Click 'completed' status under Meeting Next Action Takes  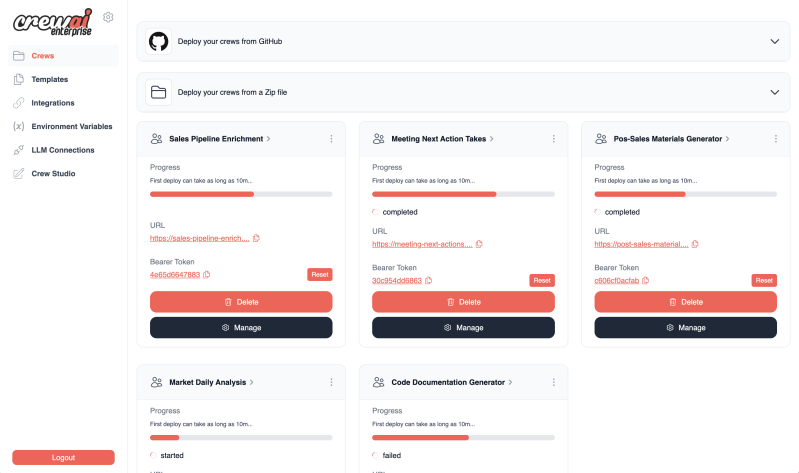click(400, 212)
